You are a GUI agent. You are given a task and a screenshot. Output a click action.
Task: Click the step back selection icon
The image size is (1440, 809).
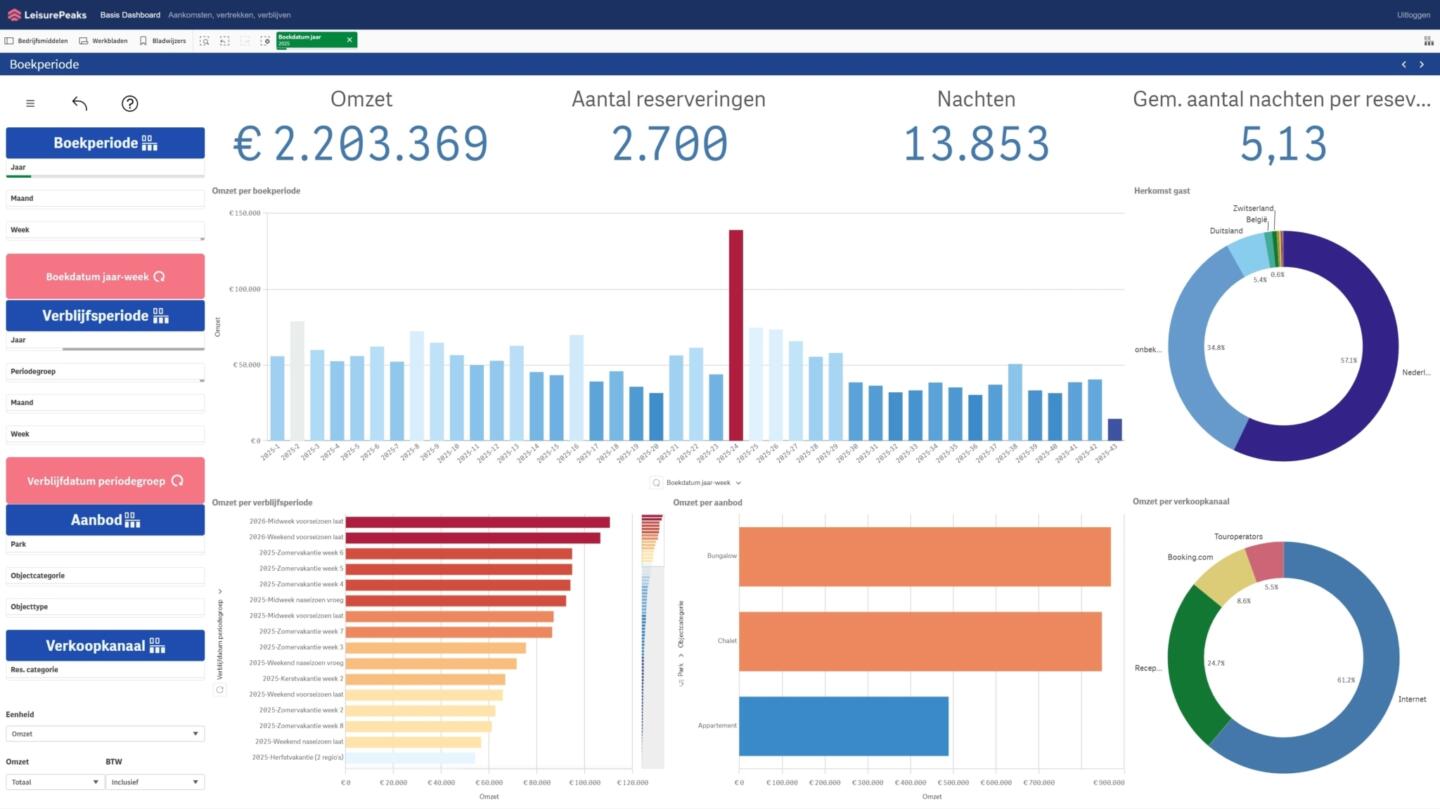point(225,41)
